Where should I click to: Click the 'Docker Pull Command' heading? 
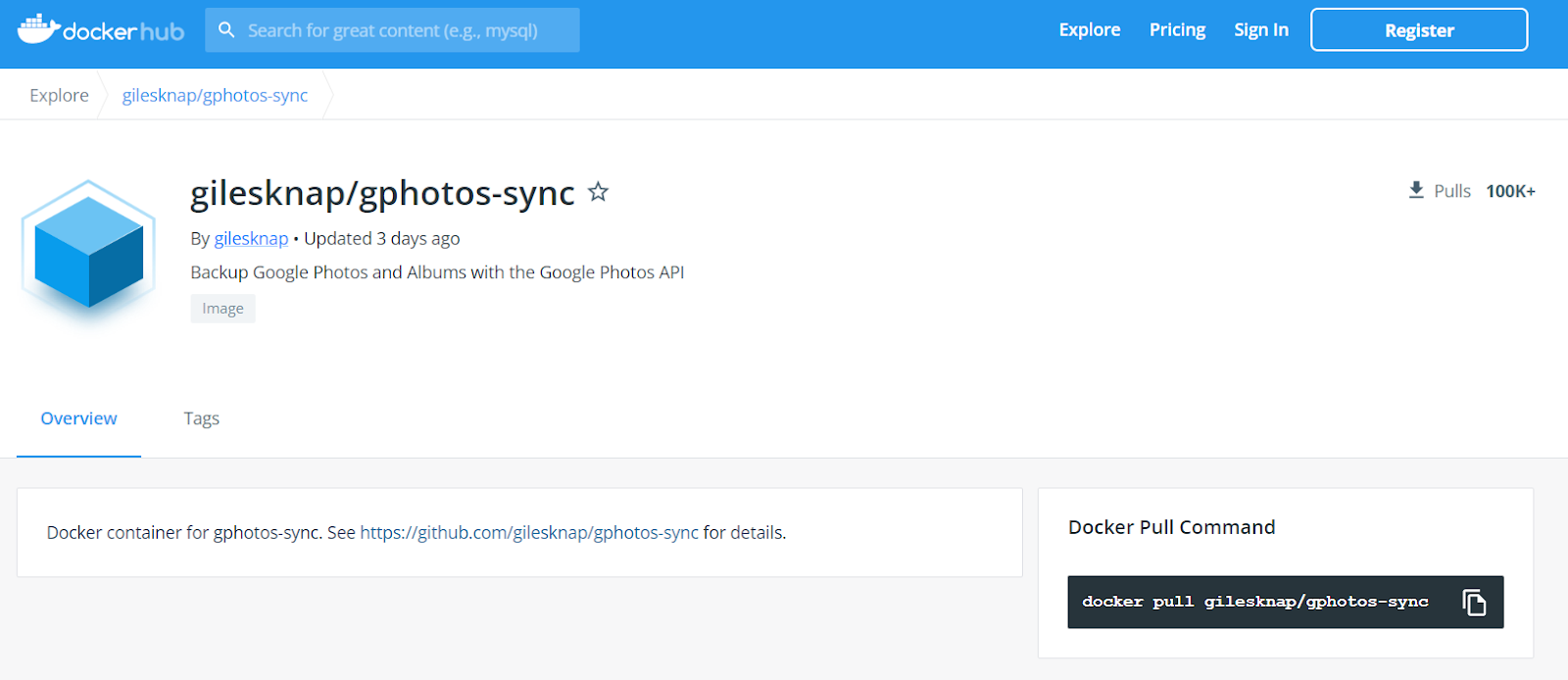(x=1171, y=527)
